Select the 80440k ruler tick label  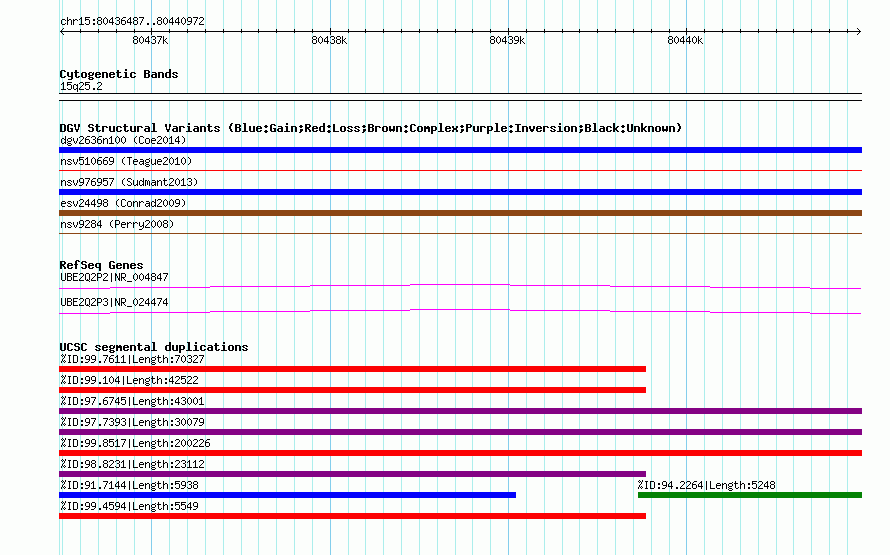(x=685, y=40)
